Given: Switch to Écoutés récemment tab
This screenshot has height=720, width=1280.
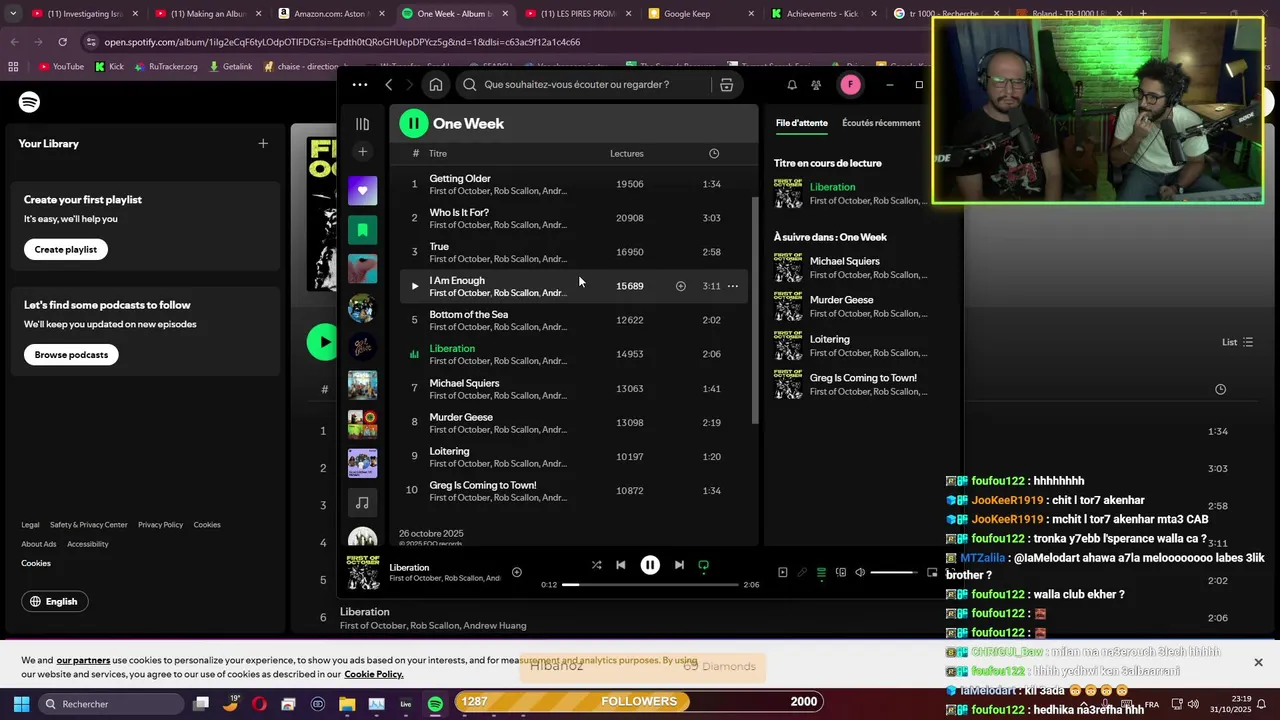Looking at the screenshot, I should click(x=881, y=123).
